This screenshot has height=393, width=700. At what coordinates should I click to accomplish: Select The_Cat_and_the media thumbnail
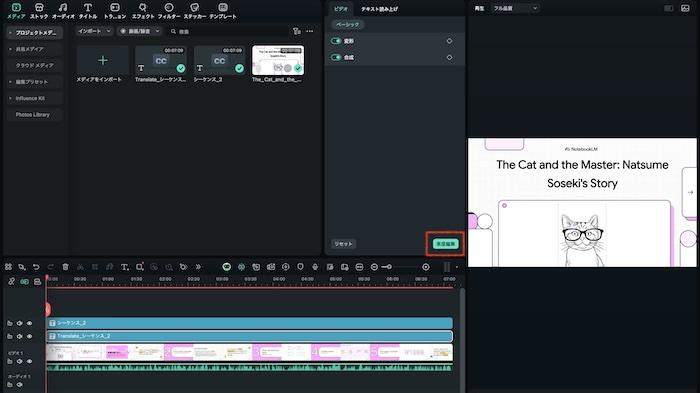pyautogui.click(x=278, y=60)
